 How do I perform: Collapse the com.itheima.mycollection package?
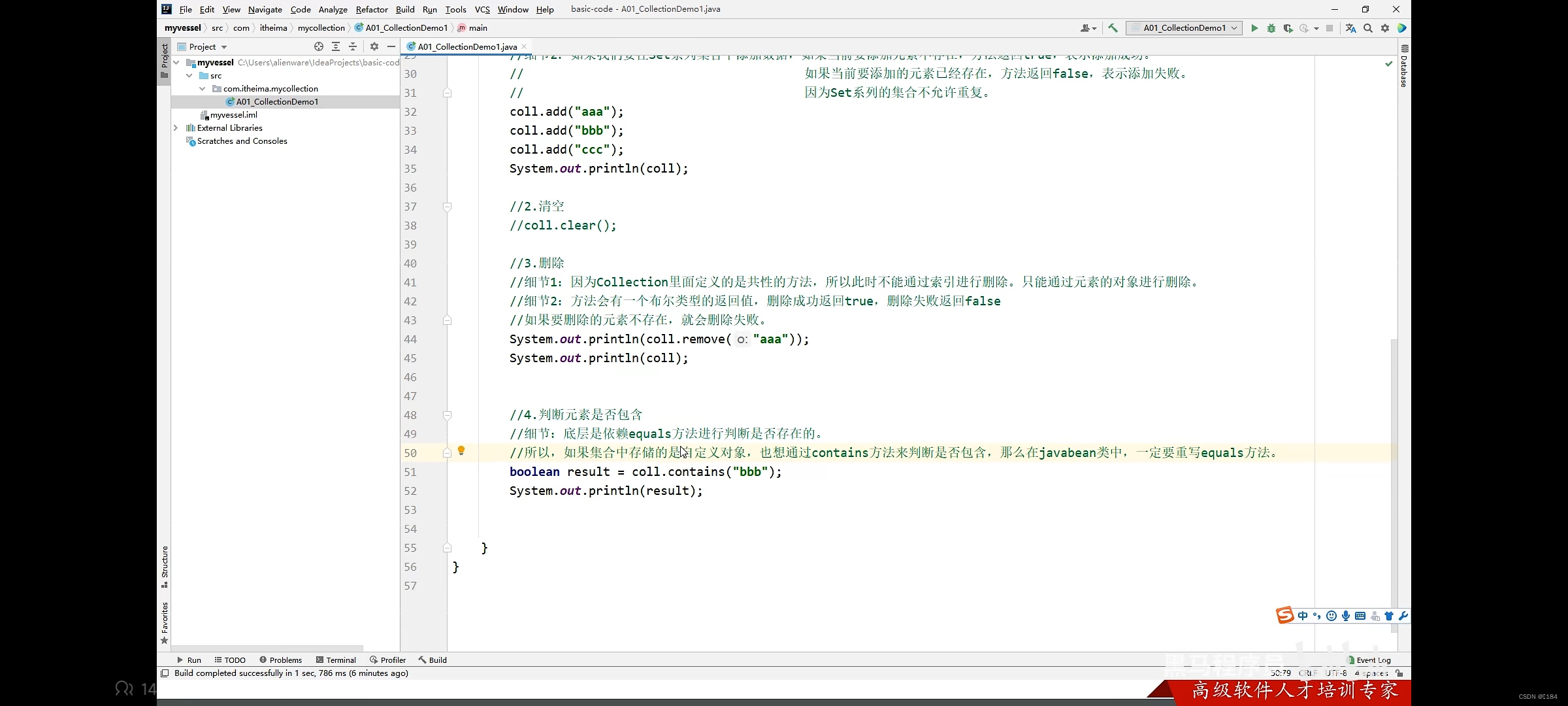click(203, 88)
